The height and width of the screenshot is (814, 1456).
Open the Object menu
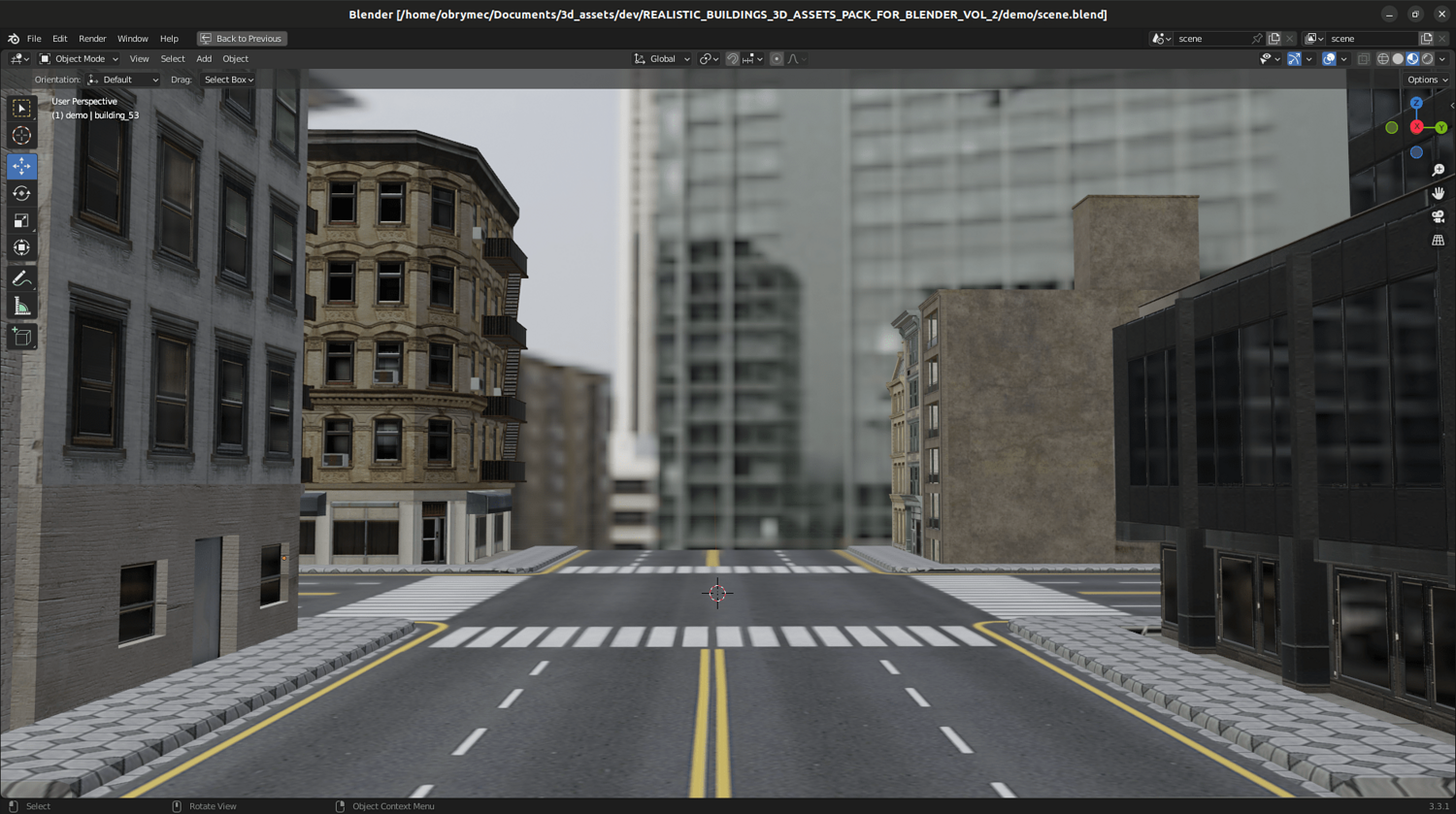pos(236,59)
